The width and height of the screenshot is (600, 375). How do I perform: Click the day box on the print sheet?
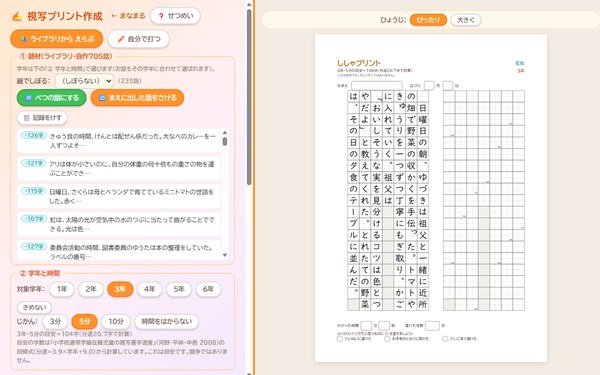coord(448,85)
